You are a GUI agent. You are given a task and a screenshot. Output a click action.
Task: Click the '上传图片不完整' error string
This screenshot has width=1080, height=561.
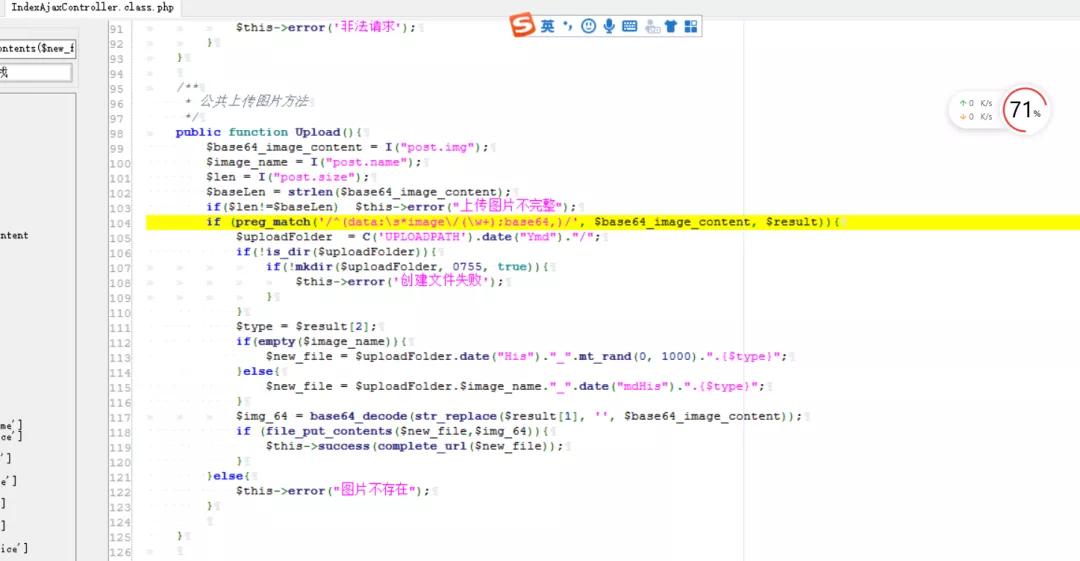point(508,206)
